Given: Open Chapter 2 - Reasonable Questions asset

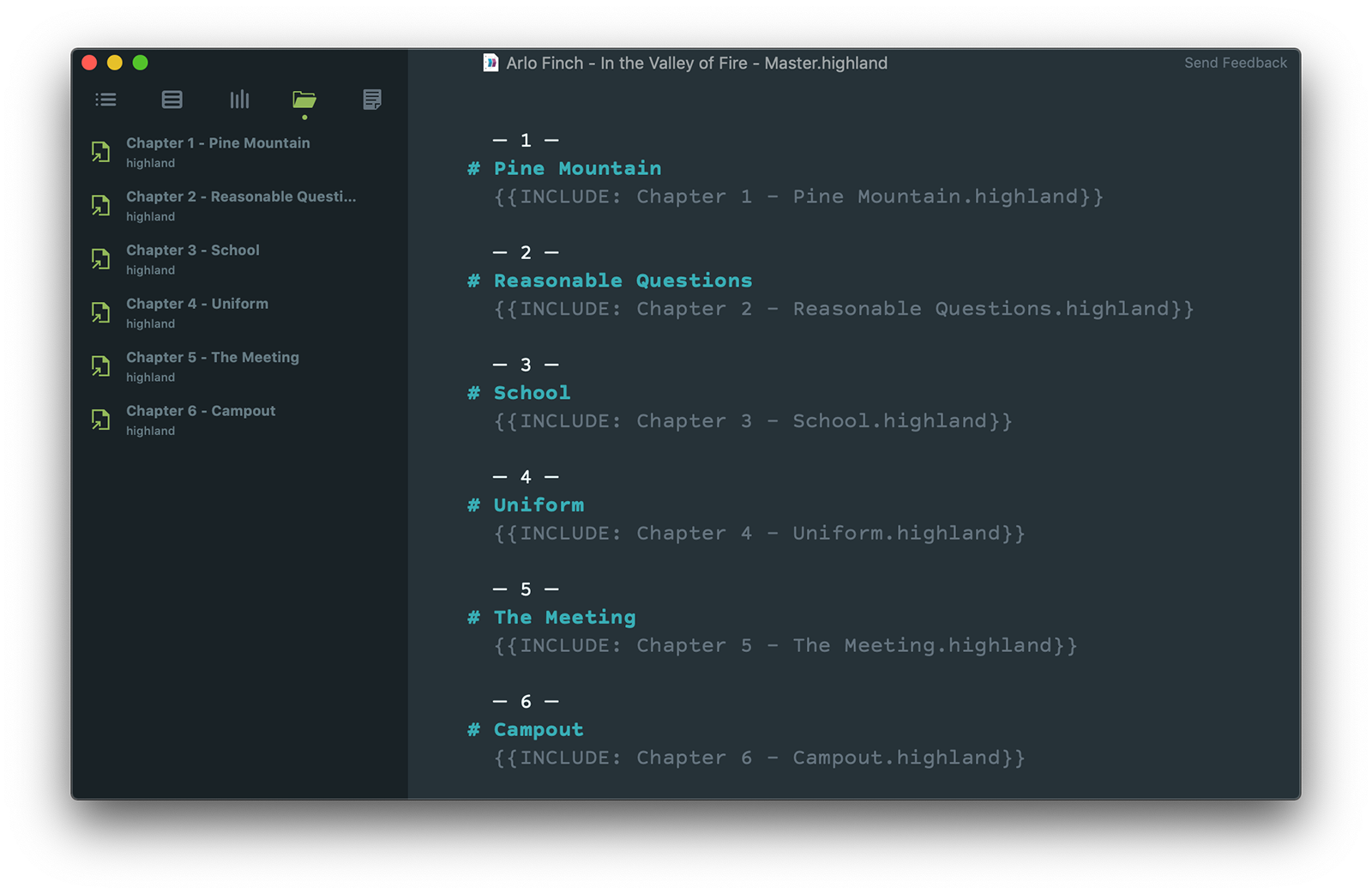Looking at the screenshot, I should point(240,197).
